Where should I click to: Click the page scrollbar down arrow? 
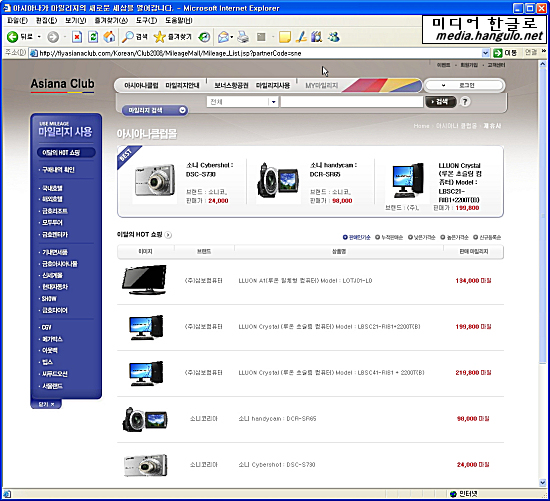point(543,483)
